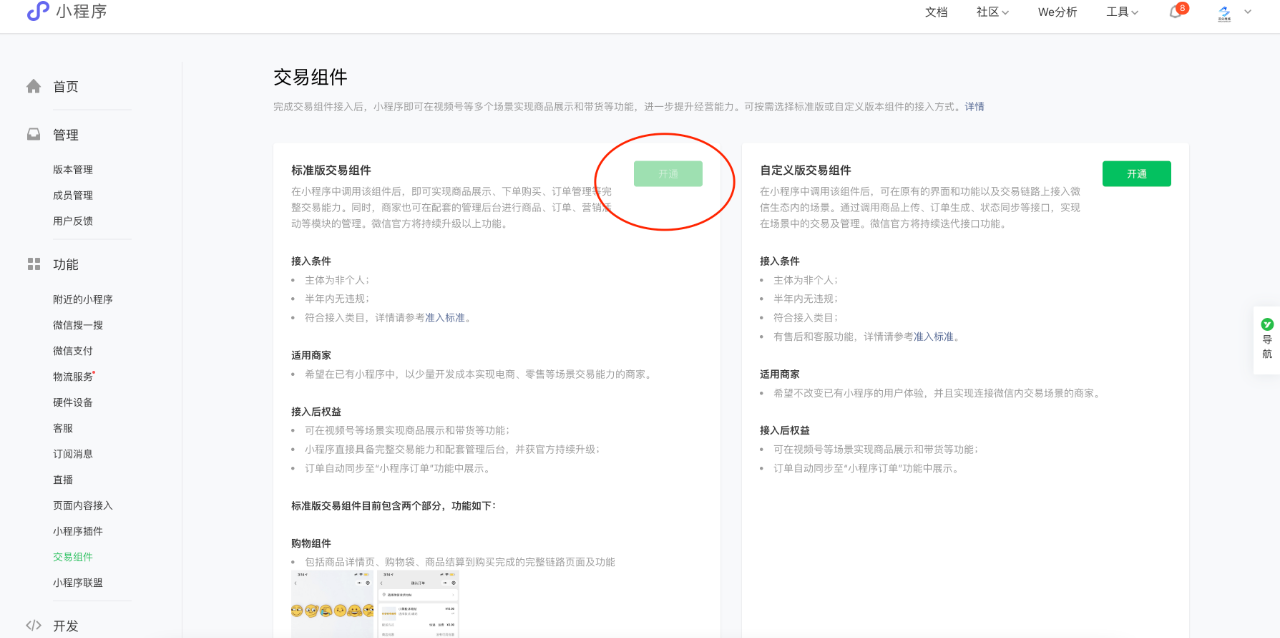Select 交易组件 in the sidebar
Screen dimensions: 1280x638
[73, 556]
